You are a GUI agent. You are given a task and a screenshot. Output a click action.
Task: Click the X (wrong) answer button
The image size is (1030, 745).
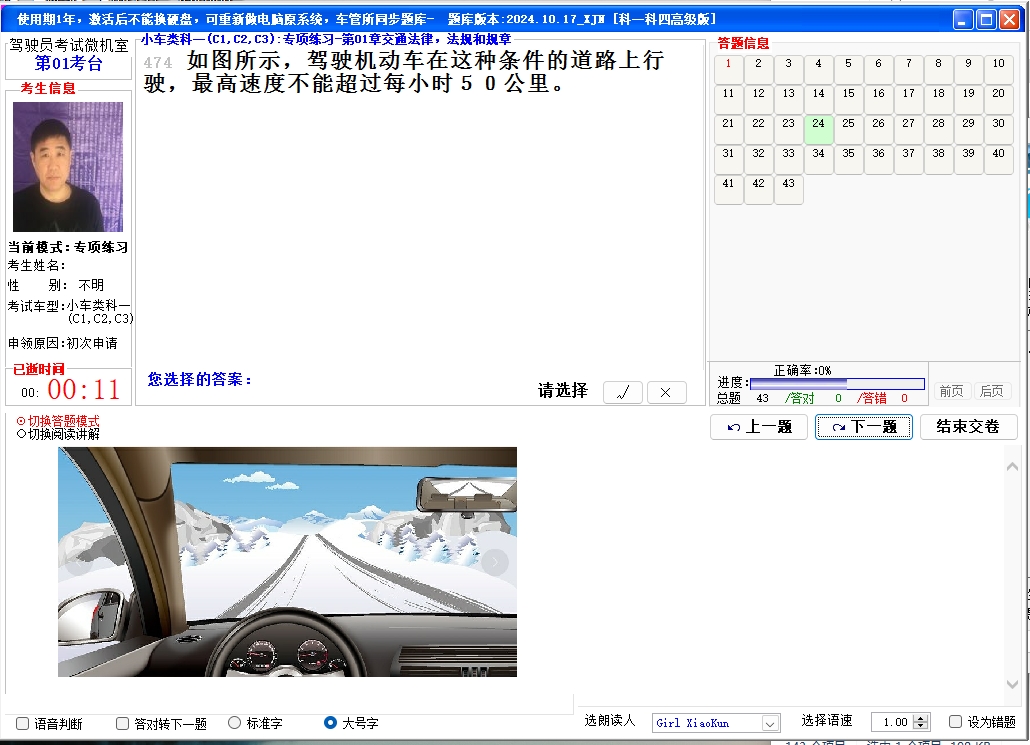click(x=666, y=392)
